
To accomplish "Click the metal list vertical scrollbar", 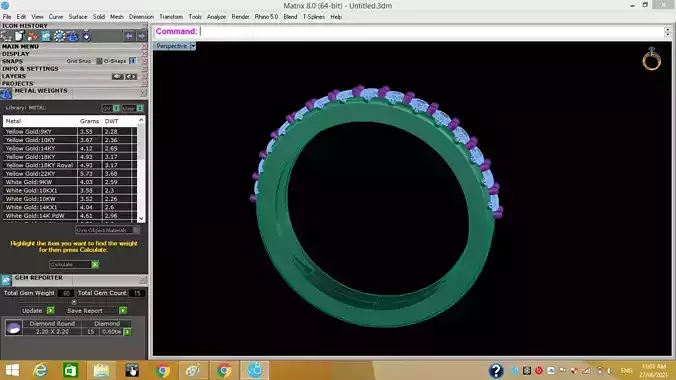I will coord(141,170).
